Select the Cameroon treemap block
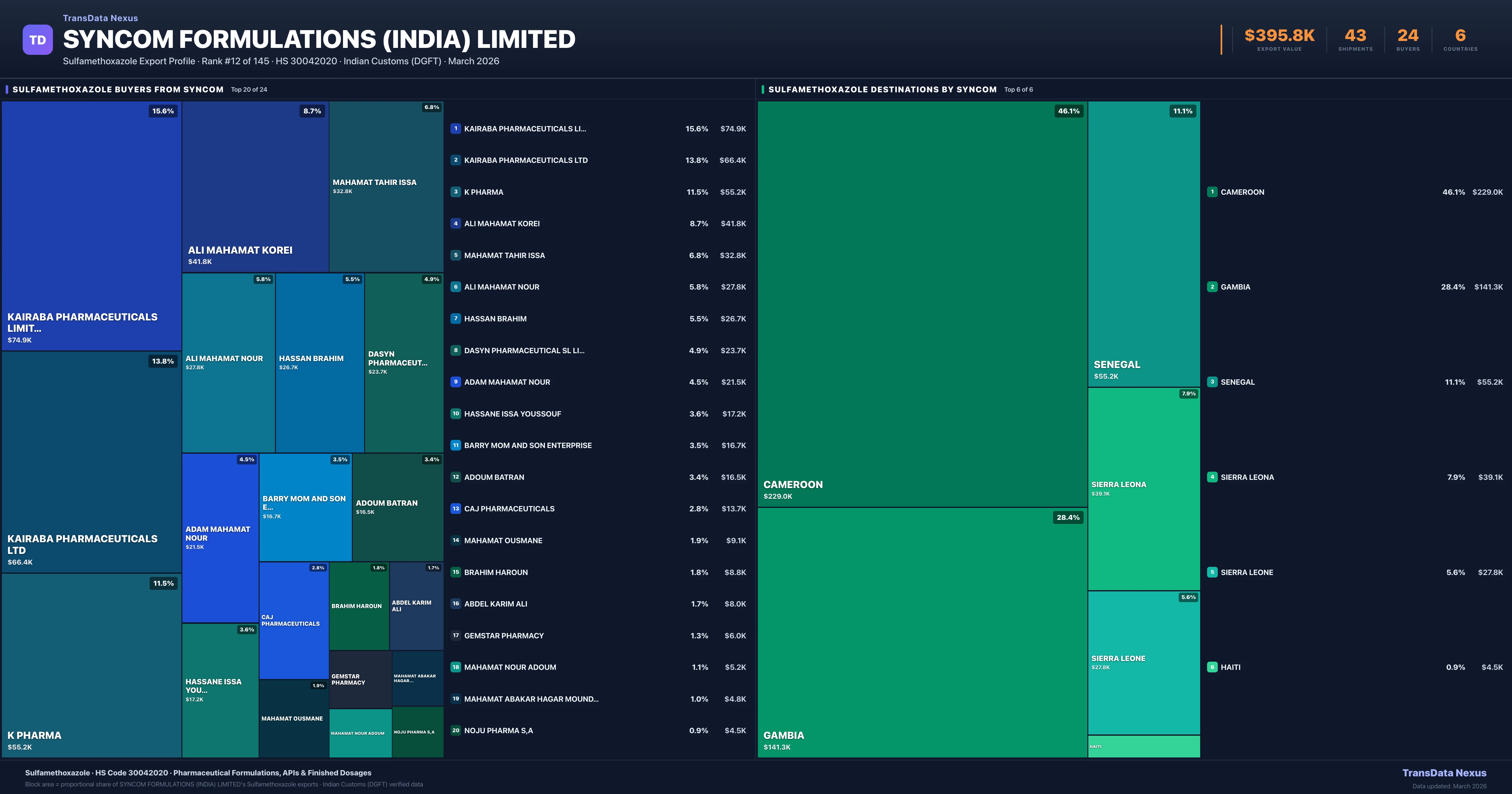 921,304
